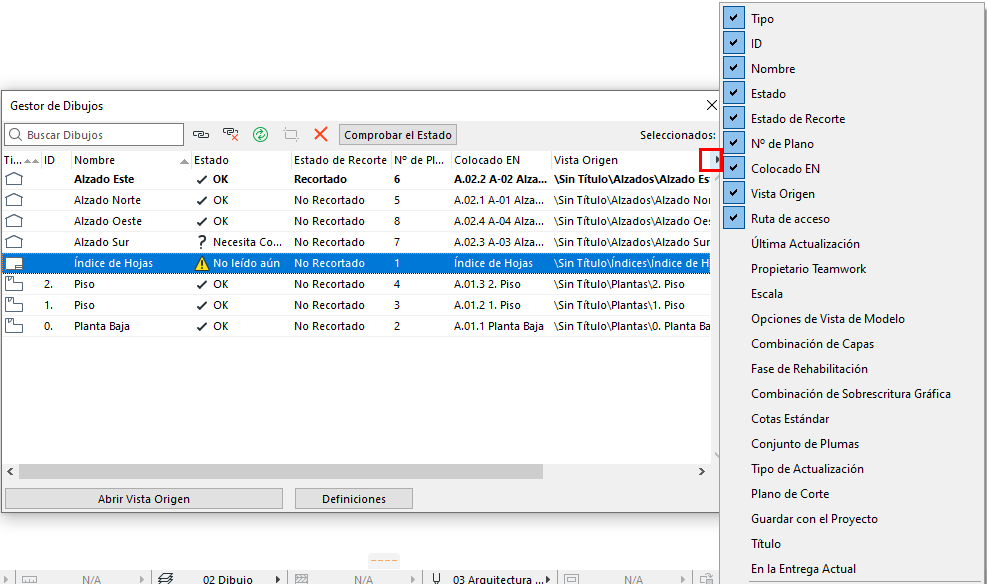Click the Abrir Vista Origen button
Screen dimensions: 987x584
point(144,498)
